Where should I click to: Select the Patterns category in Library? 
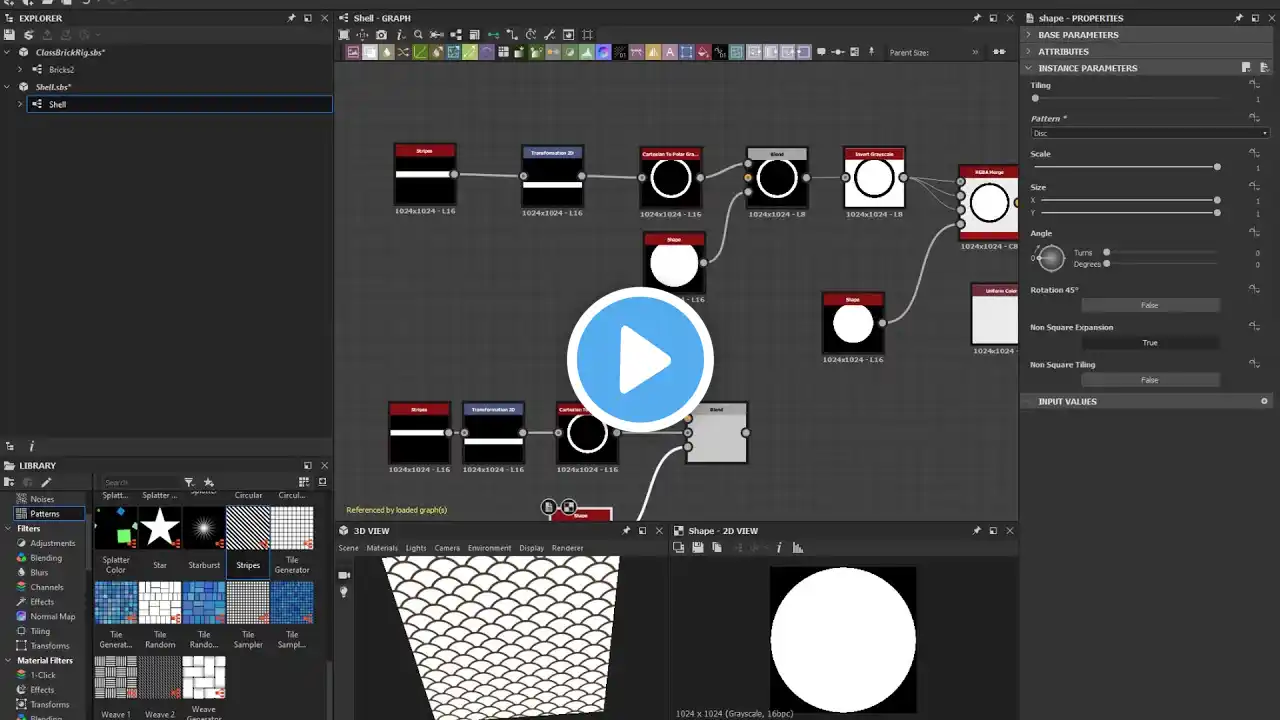(x=44, y=514)
